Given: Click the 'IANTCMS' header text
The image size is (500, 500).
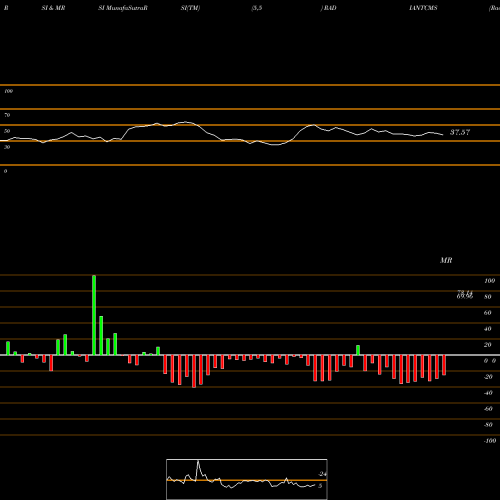Looking at the screenshot, I should (x=423, y=8).
